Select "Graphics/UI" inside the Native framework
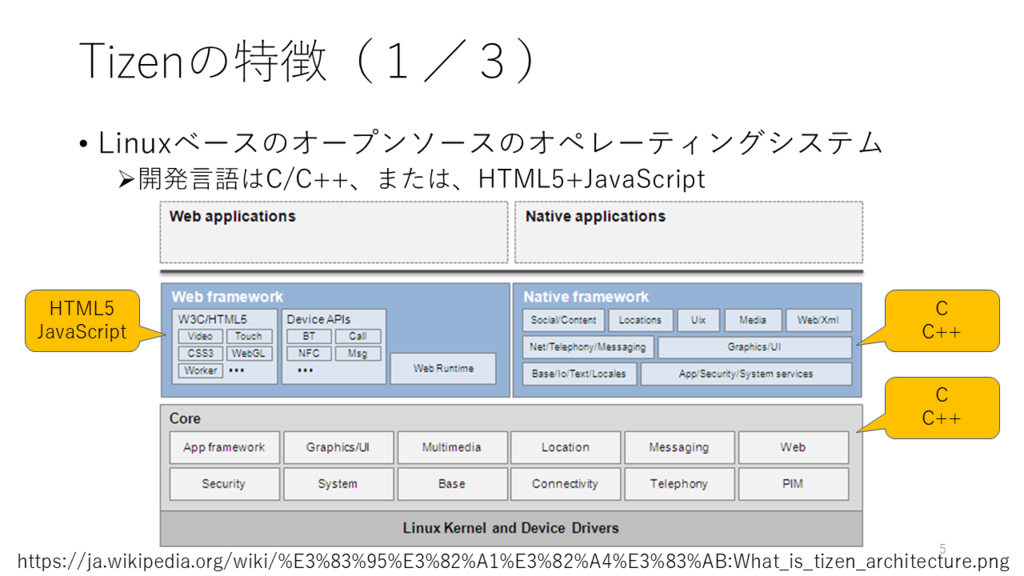Image resolution: width=1024 pixels, height=576 pixels. click(x=754, y=347)
